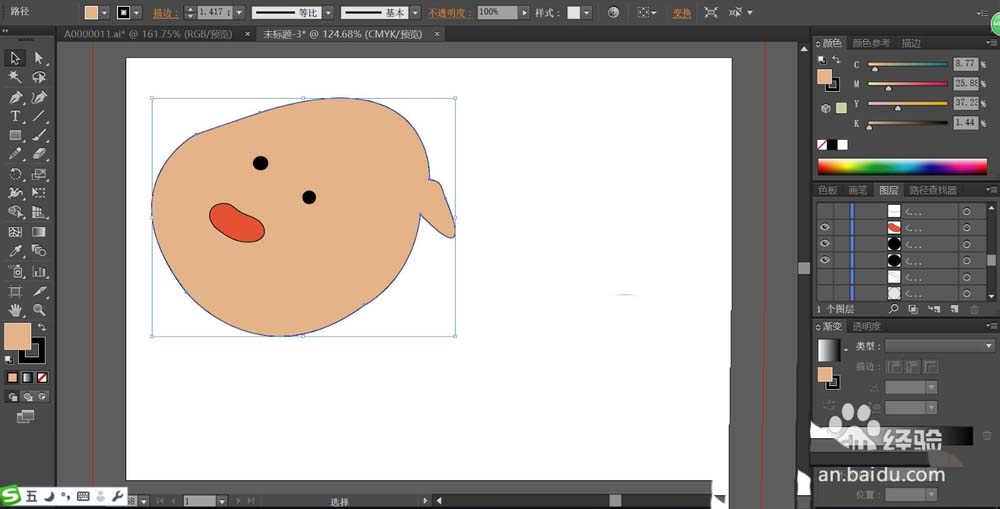Viewport: 1000px width, 509px height.
Task: Click the 不透明度 (Opacity) link
Action: point(448,13)
